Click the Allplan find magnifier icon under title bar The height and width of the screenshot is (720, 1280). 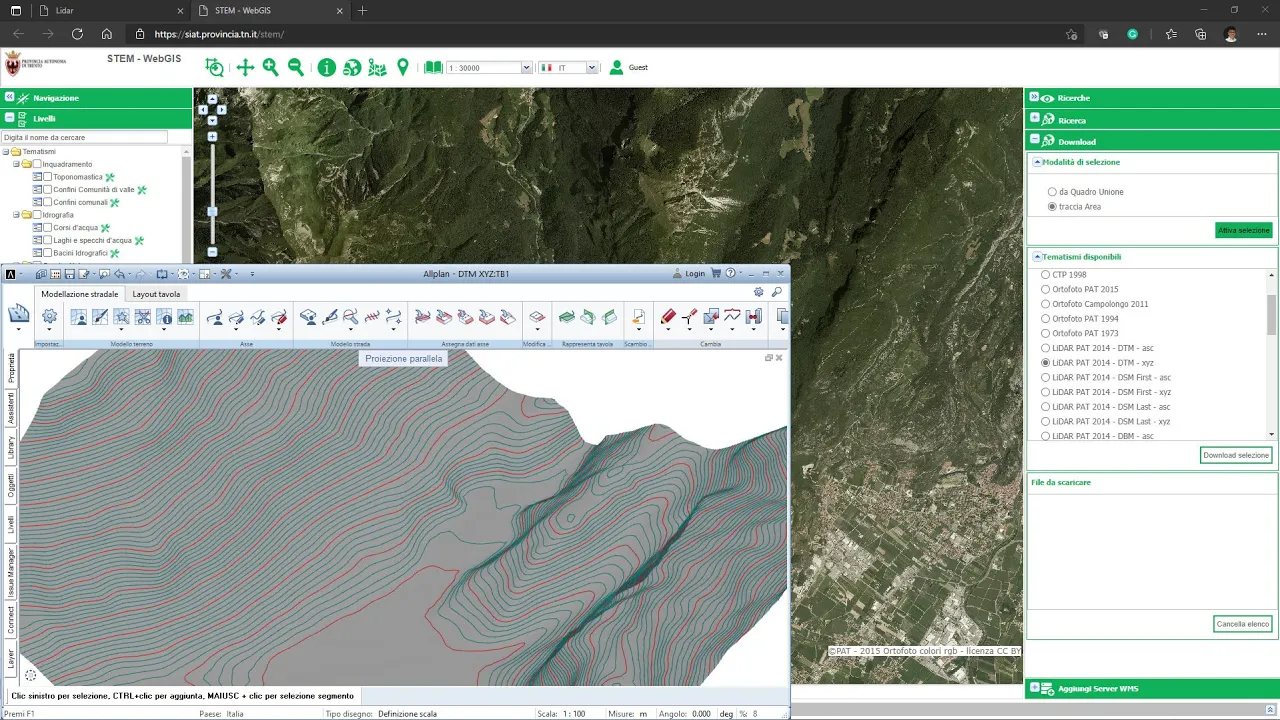coord(777,292)
